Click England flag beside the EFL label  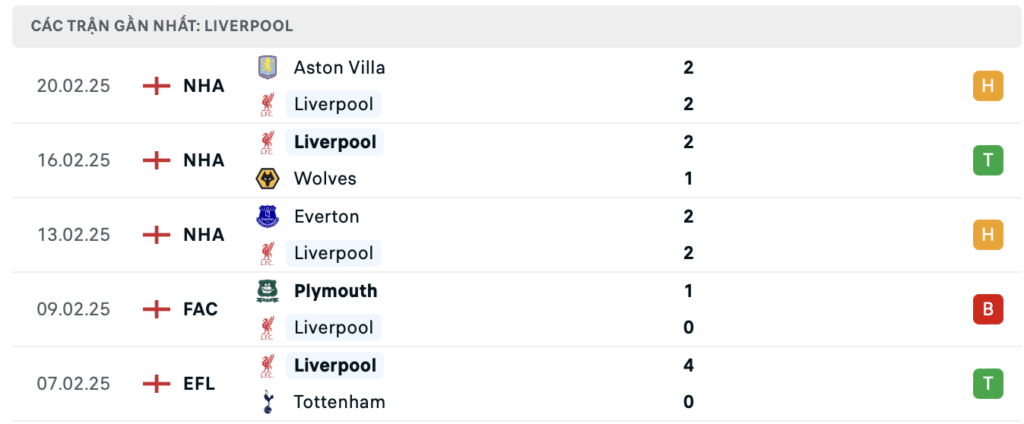156,383
